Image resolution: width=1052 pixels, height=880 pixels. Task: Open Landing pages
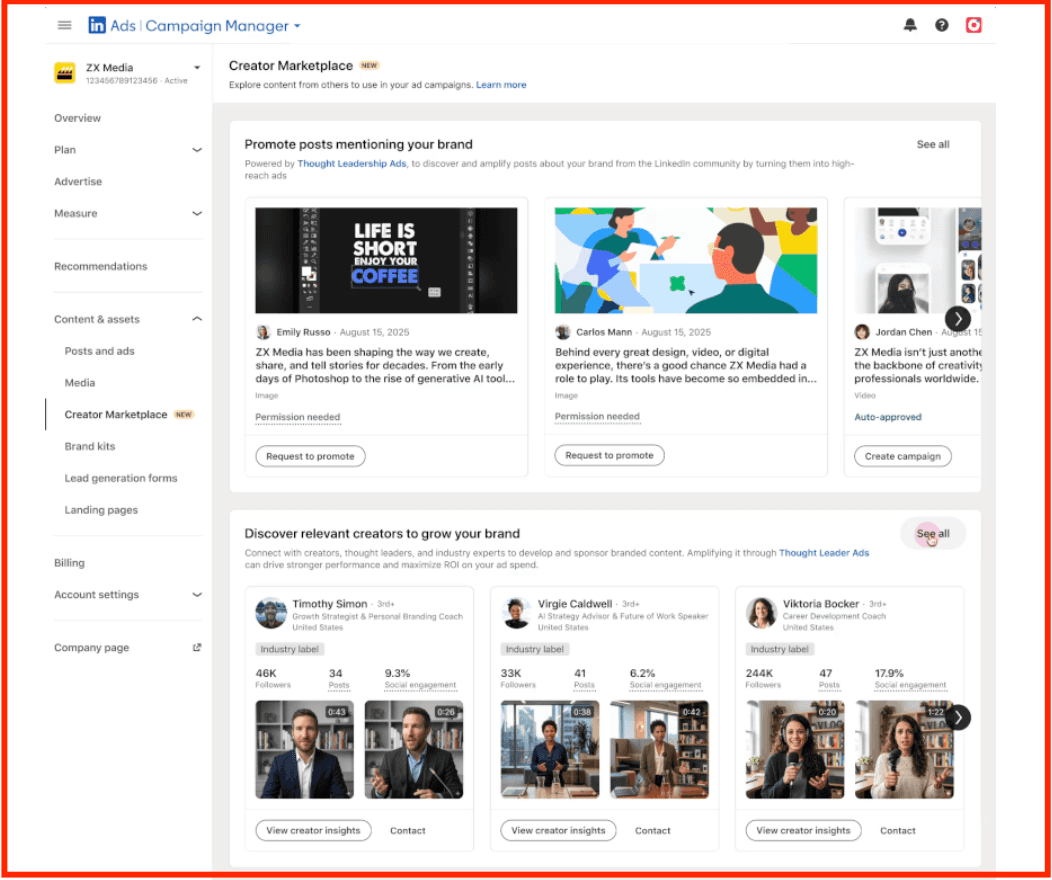tap(101, 510)
